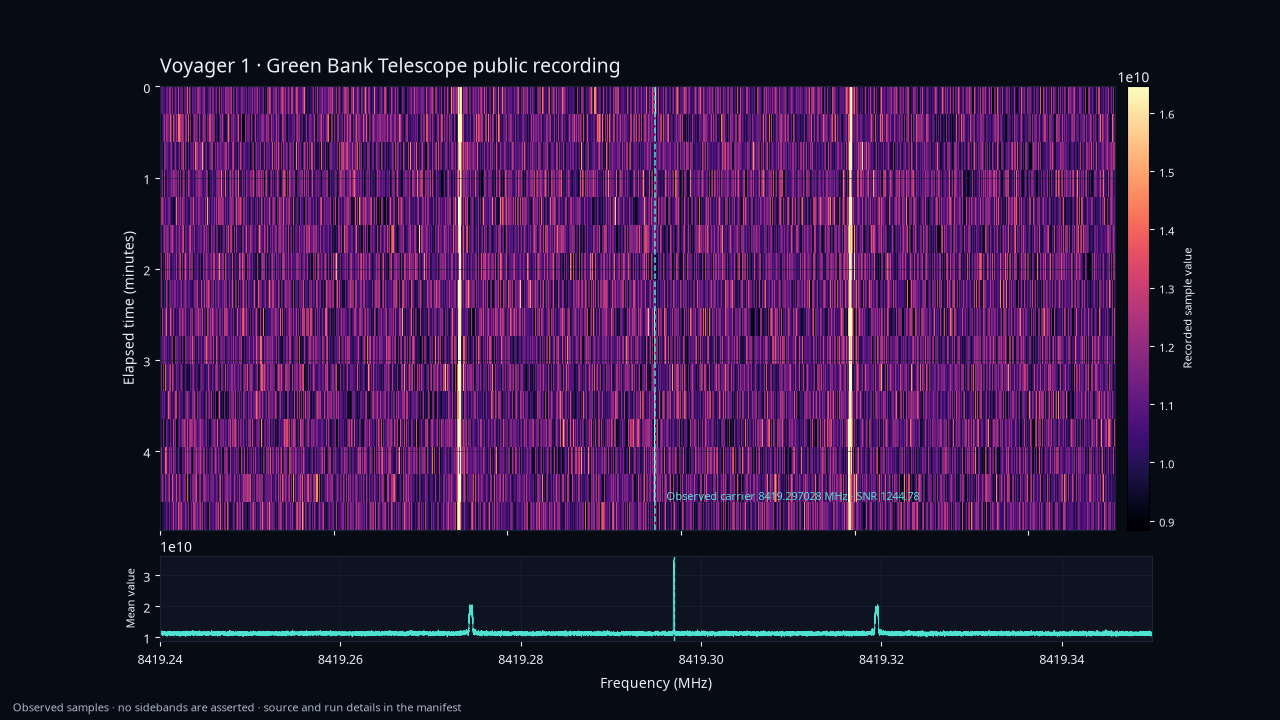Click the 3 tick on the mean value axis
1280x720 pixels.
point(146,576)
